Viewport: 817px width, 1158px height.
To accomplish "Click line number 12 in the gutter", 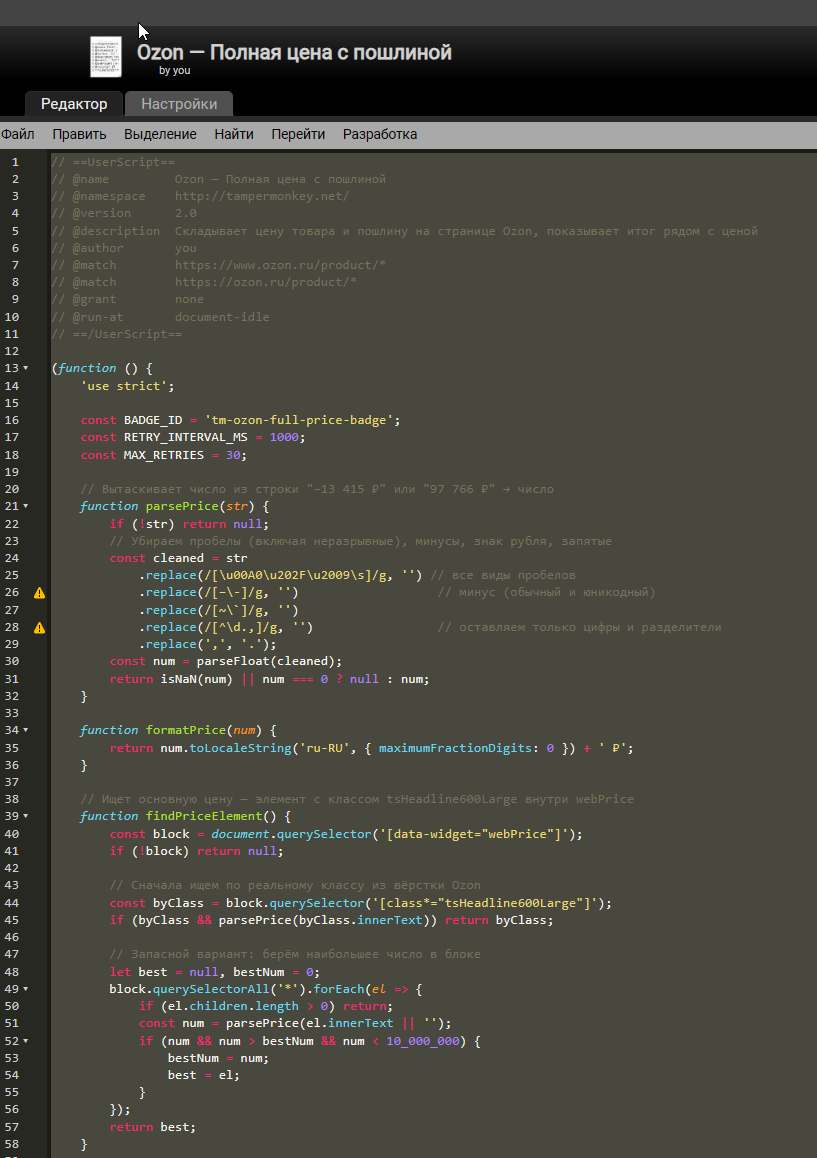I will point(12,351).
